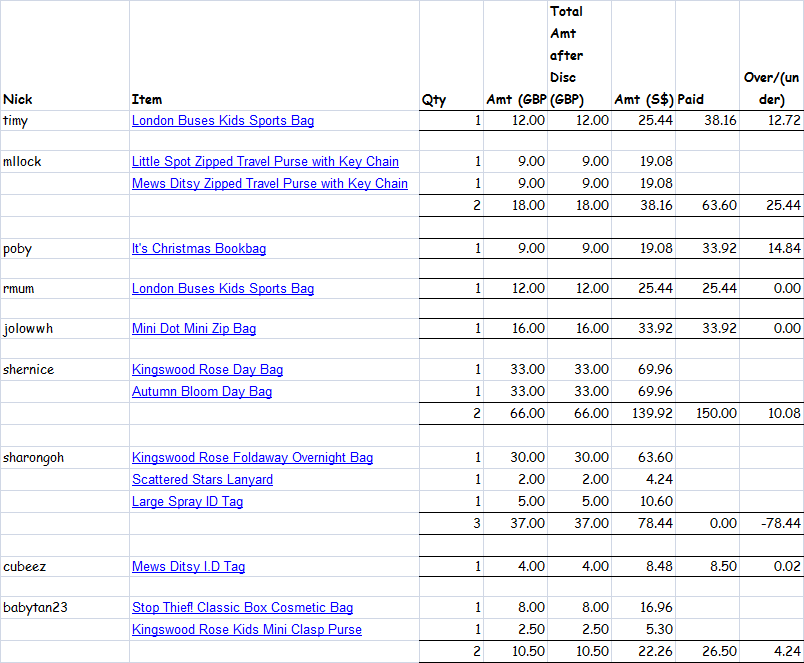The height and width of the screenshot is (663, 804).
Task: Select the 'Item' column header cell
Action: point(274,55)
